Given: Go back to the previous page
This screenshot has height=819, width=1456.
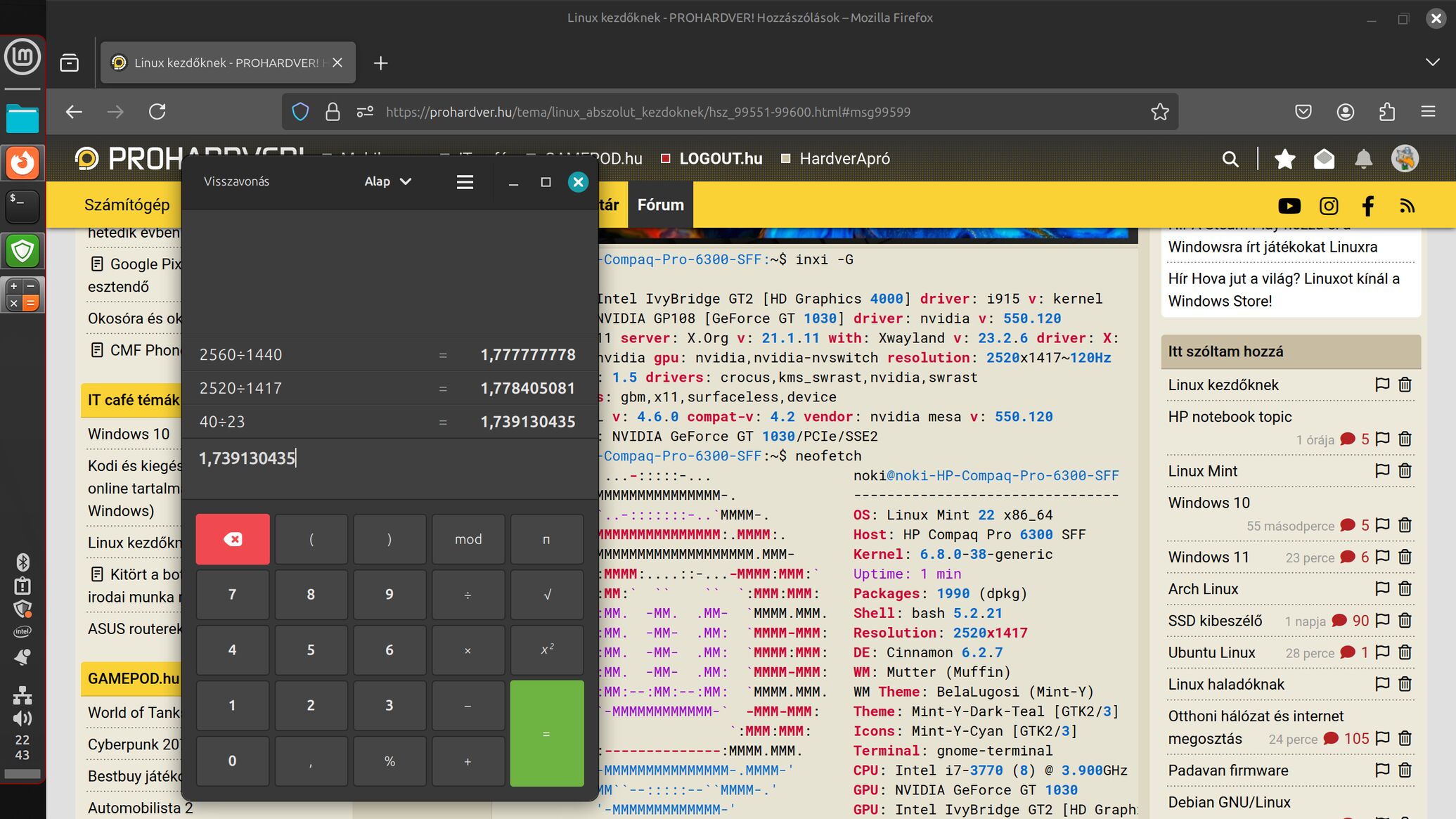Looking at the screenshot, I should [x=74, y=112].
